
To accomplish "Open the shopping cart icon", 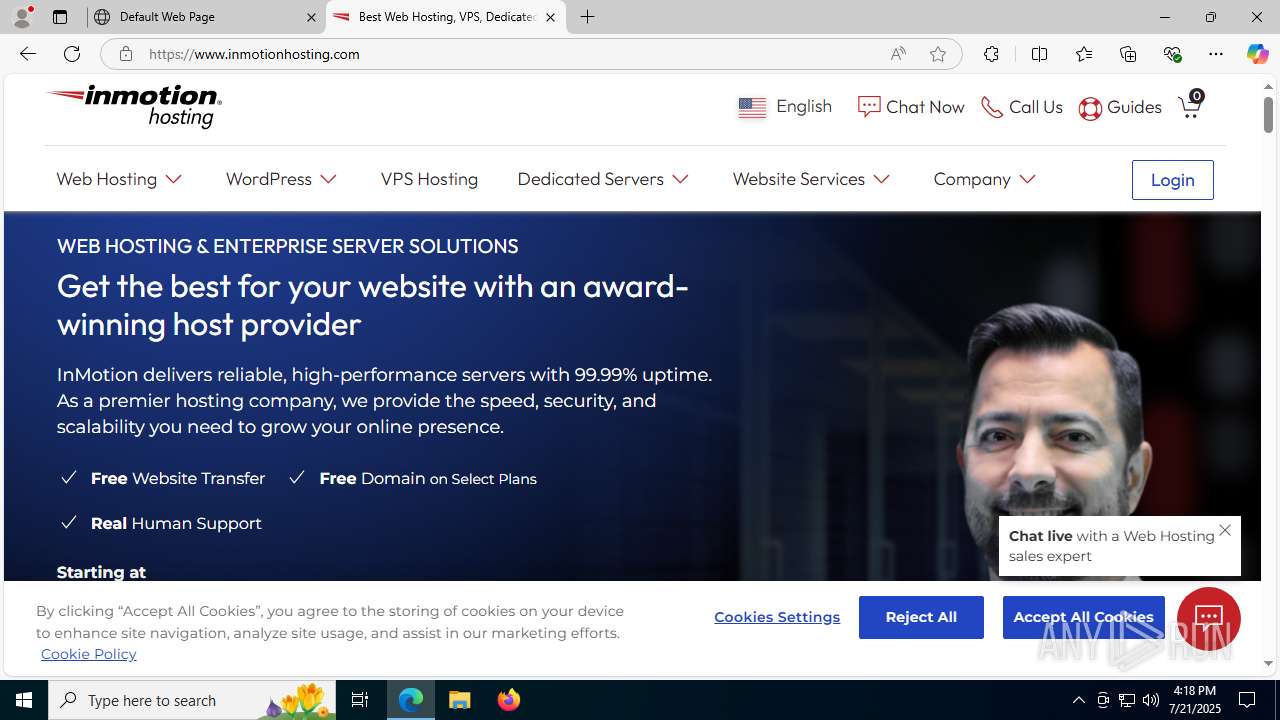I will (x=1189, y=106).
